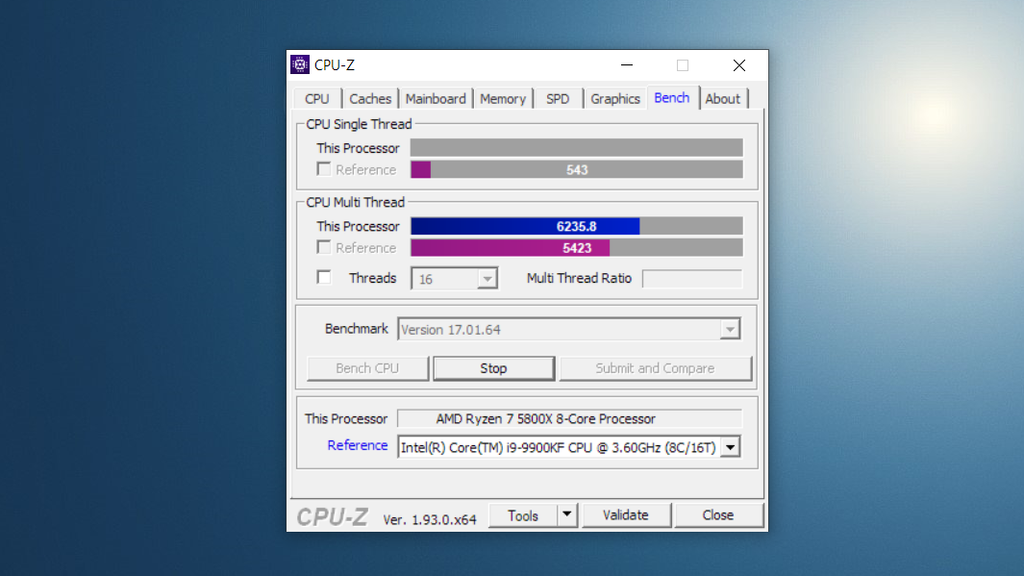Expand the Tools menu arrow

566,515
